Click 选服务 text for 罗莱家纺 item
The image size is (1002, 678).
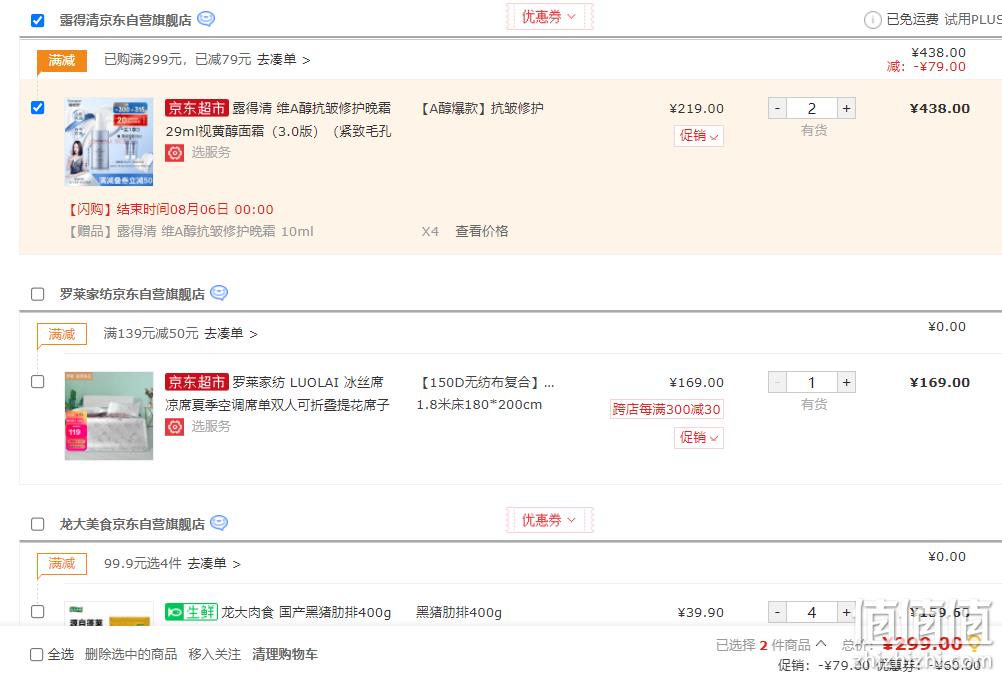coord(211,426)
